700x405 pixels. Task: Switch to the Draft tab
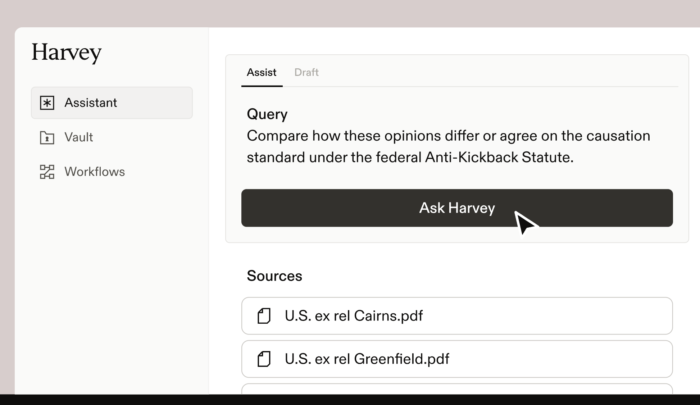[x=306, y=72]
